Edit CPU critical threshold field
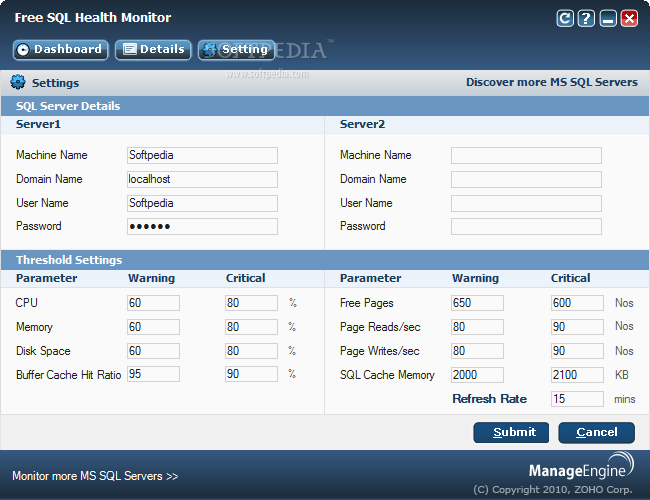Screen dimensions: 650x500 (251, 303)
